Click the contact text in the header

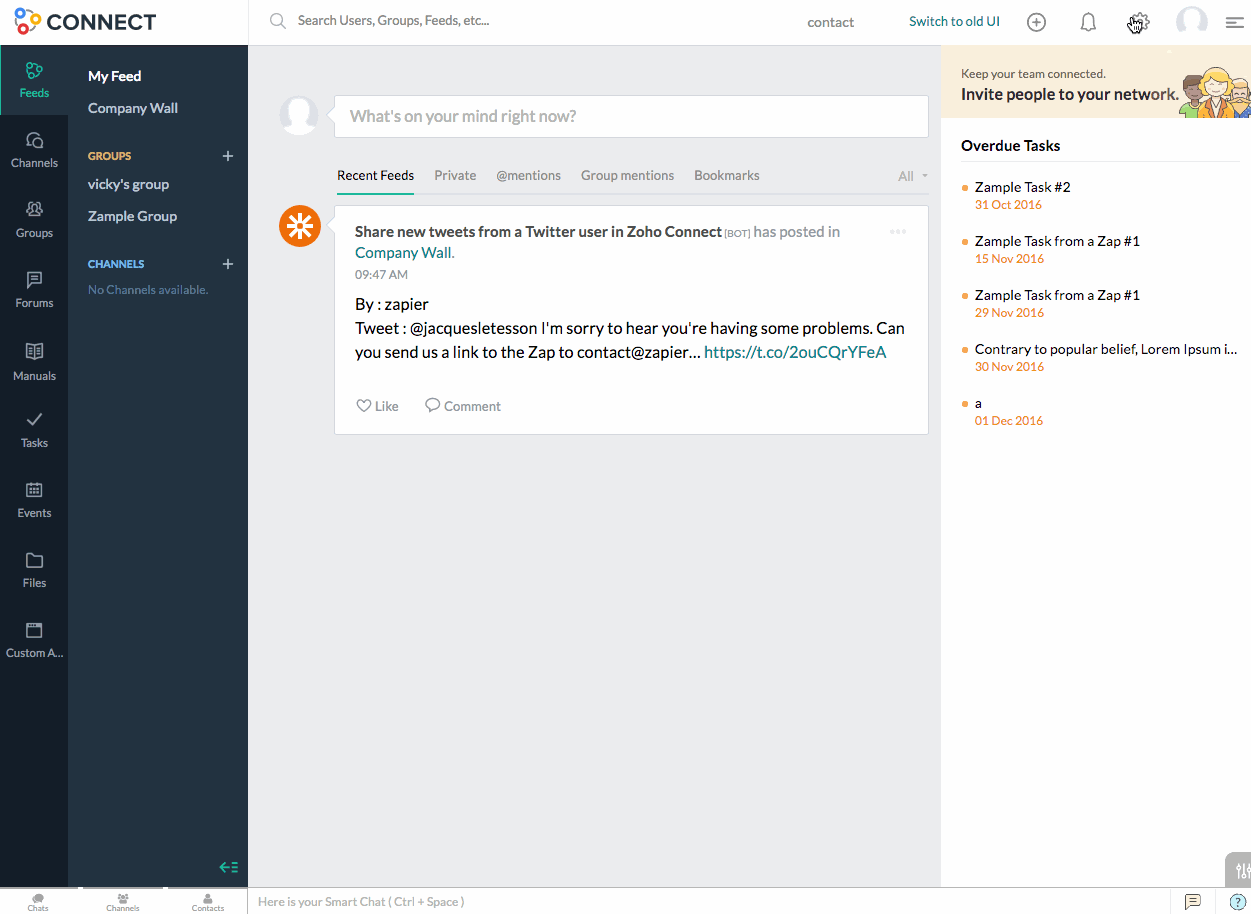pyautogui.click(x=831, y=22)
